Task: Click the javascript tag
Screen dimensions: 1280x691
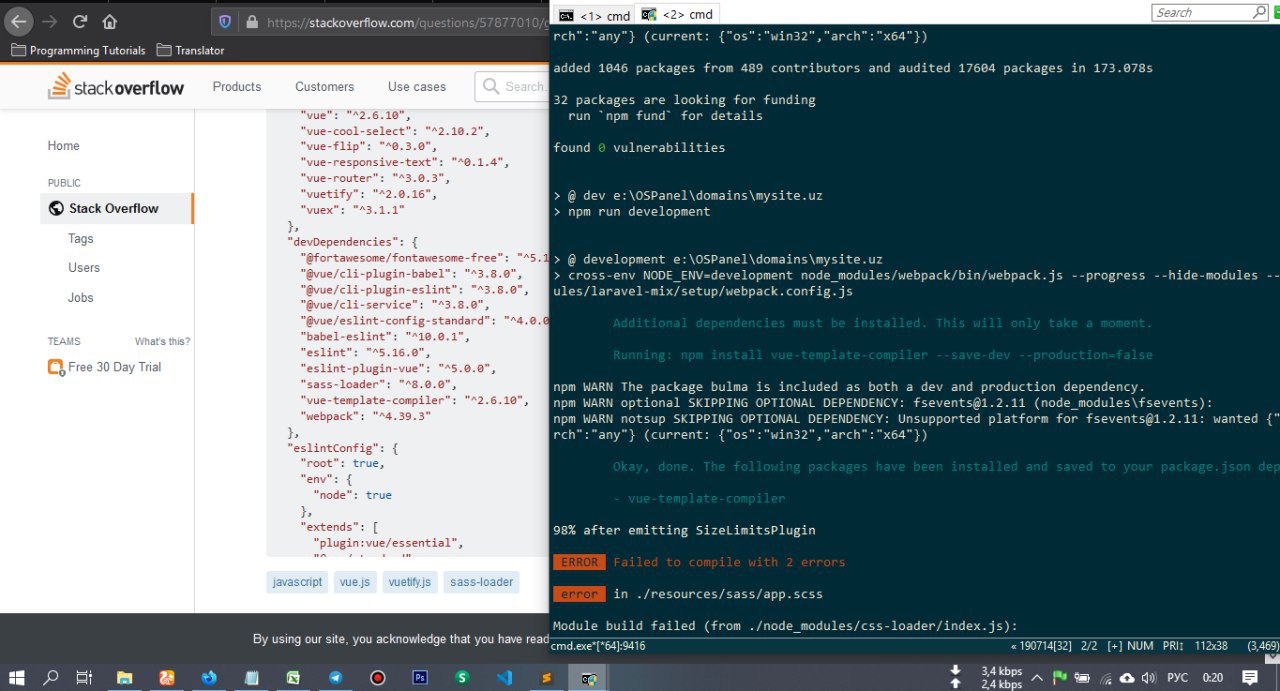Action: pos(298,582)
